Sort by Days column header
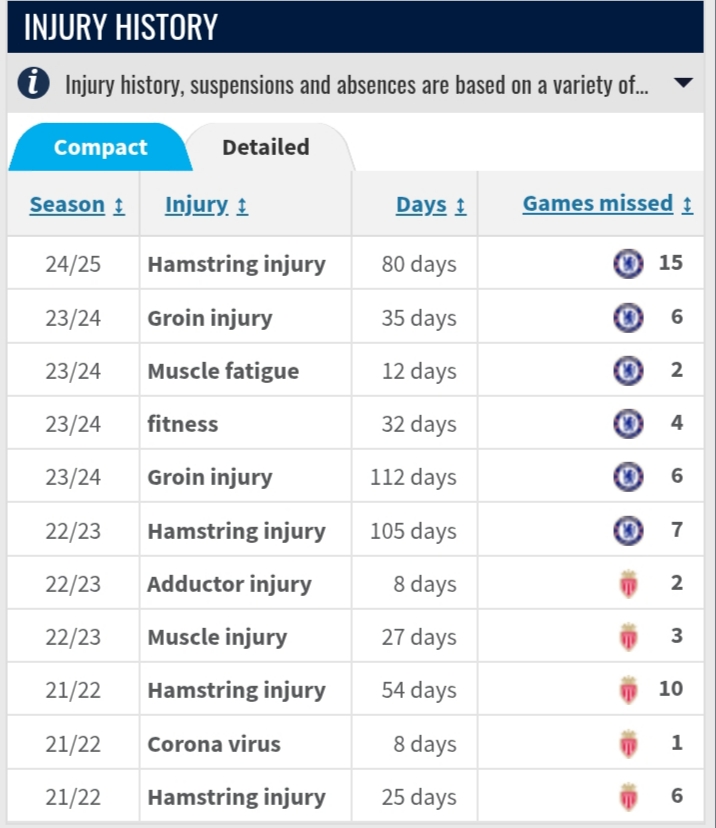This screenshot has width=716, height=828. [431, 204]
